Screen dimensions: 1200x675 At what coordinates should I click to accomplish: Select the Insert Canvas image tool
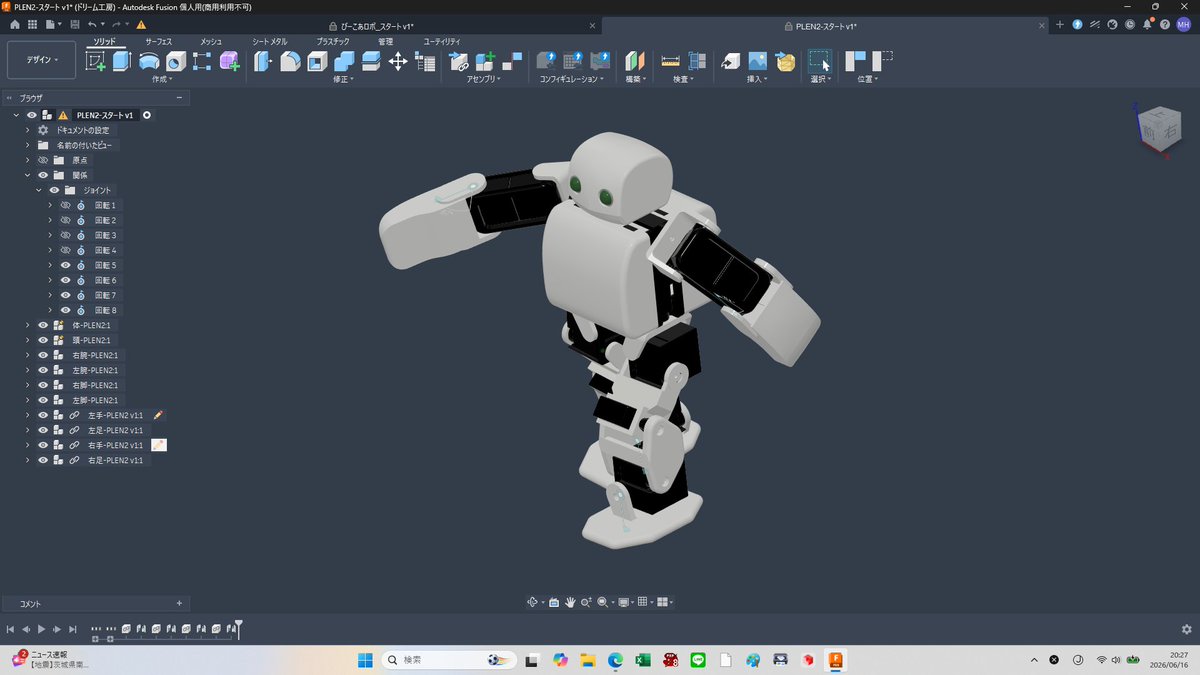(757, 61)
